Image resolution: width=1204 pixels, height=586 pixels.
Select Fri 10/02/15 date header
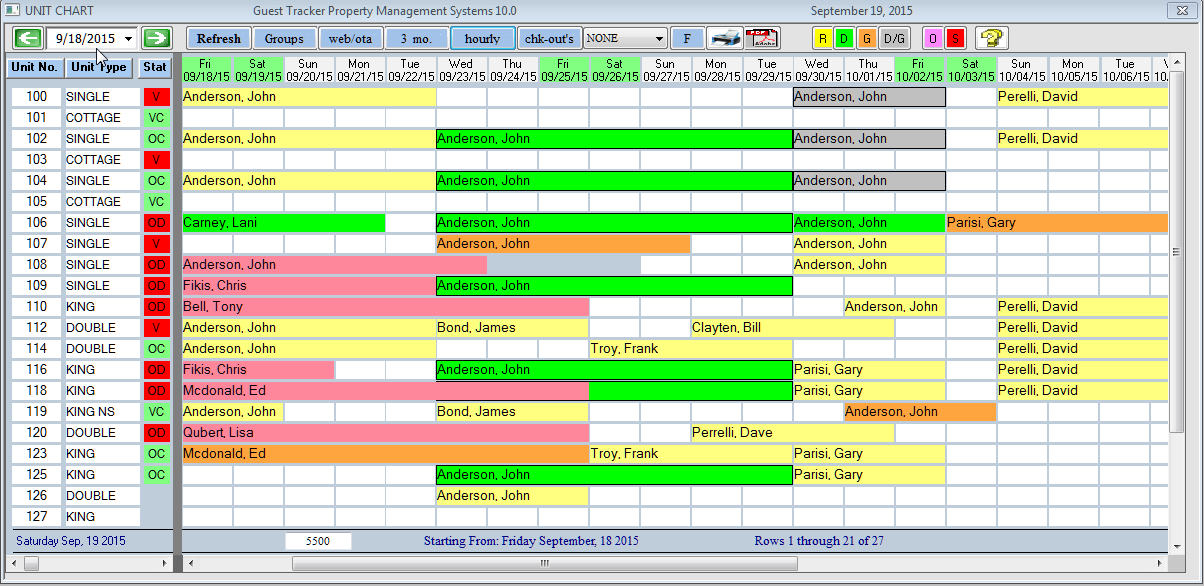tap(919, 70)
